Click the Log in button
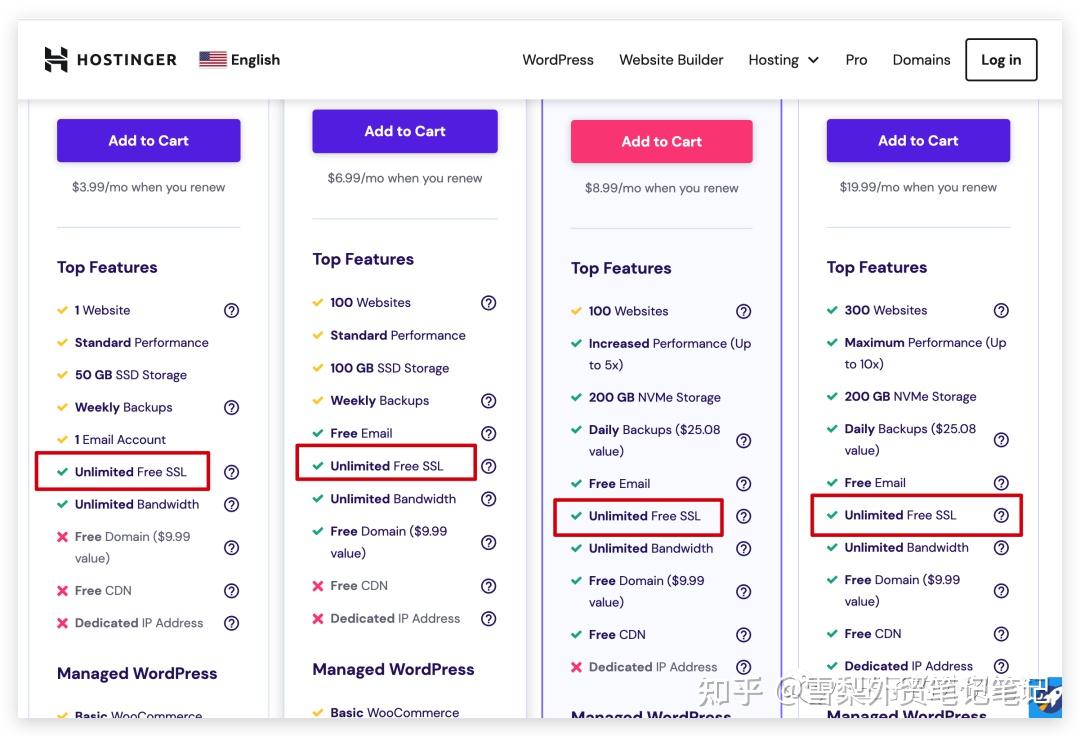Image resolution: width=1080 pixels, height=736 pixels. coord(1001,60)
